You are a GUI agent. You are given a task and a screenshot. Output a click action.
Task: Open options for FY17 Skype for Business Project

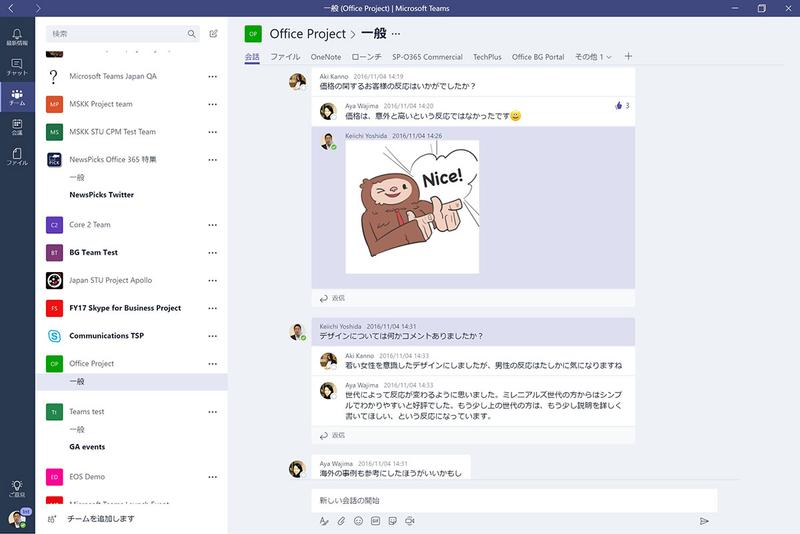pyautogui.click(x=213, y=308)
